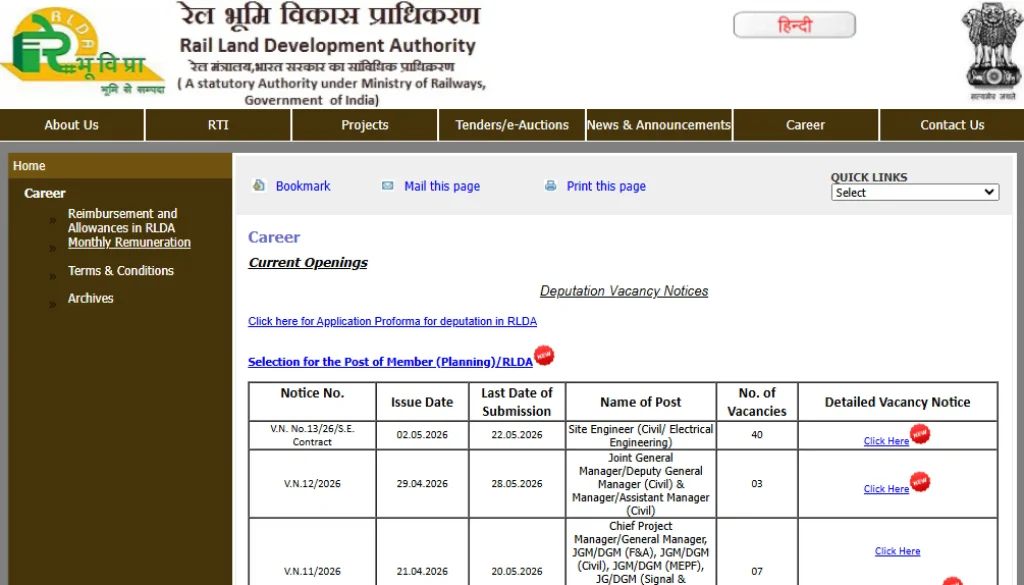Click issue date 02.05.2026 cell
The image size is (1024, 585).
pyautogui.click(x=422, y=435)
